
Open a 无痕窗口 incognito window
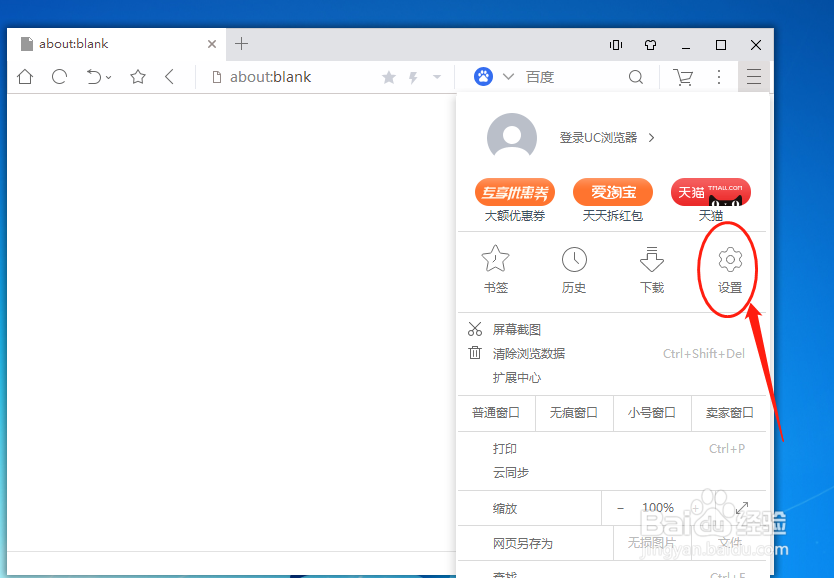(x=574, y=413)
